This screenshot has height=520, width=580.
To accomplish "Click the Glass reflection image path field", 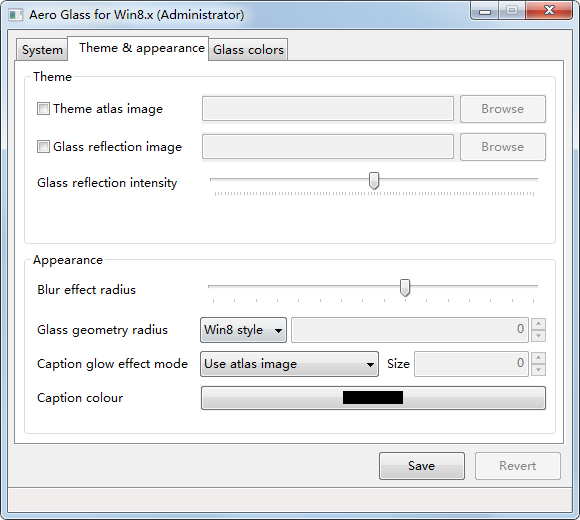I will [x=328, y=146].
